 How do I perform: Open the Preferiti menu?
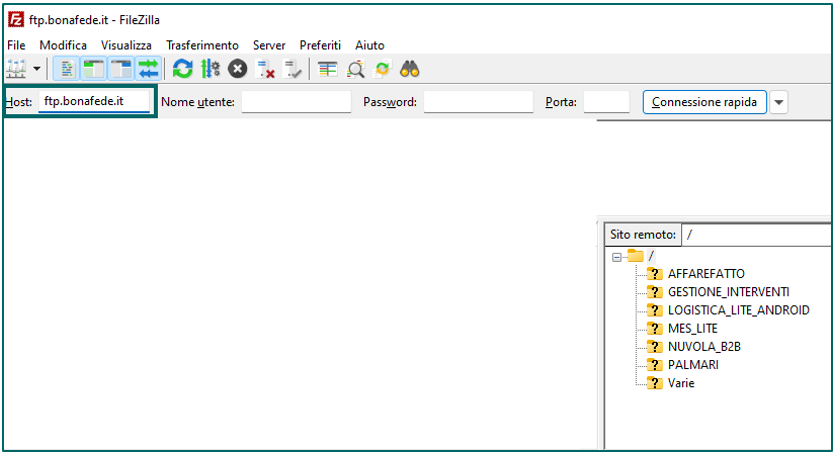pos(320,45)
